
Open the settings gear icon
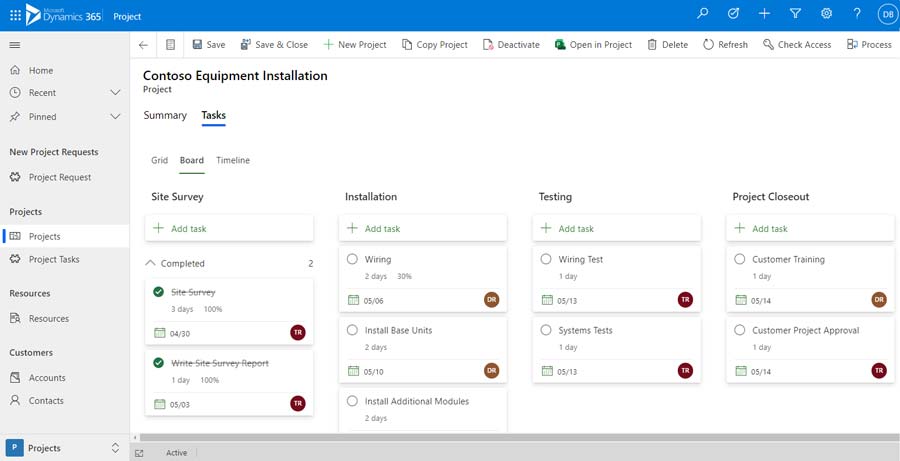826,14
